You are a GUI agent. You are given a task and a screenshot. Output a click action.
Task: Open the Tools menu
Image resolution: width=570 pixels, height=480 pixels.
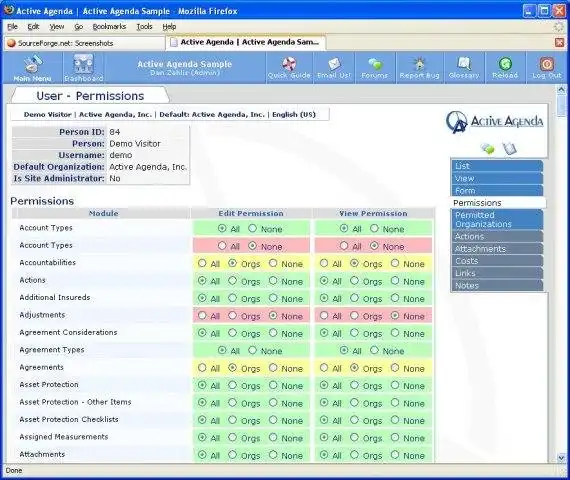click(x=144, y=27)
